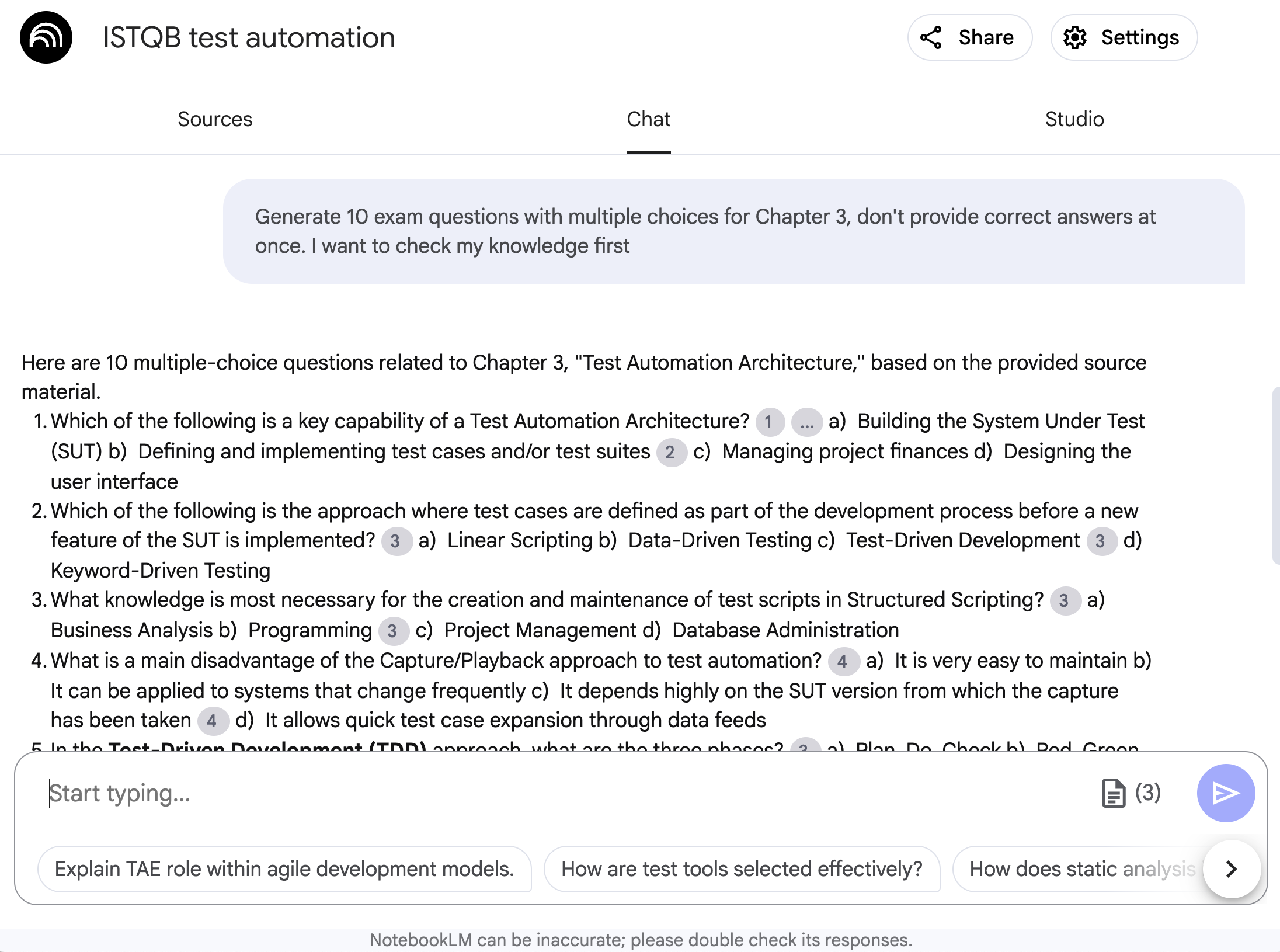Image resolution: width=1280 pixels, height=952 pixels.
Task: Click text Keyword-Driven Testing
Action: coord(161,570)
